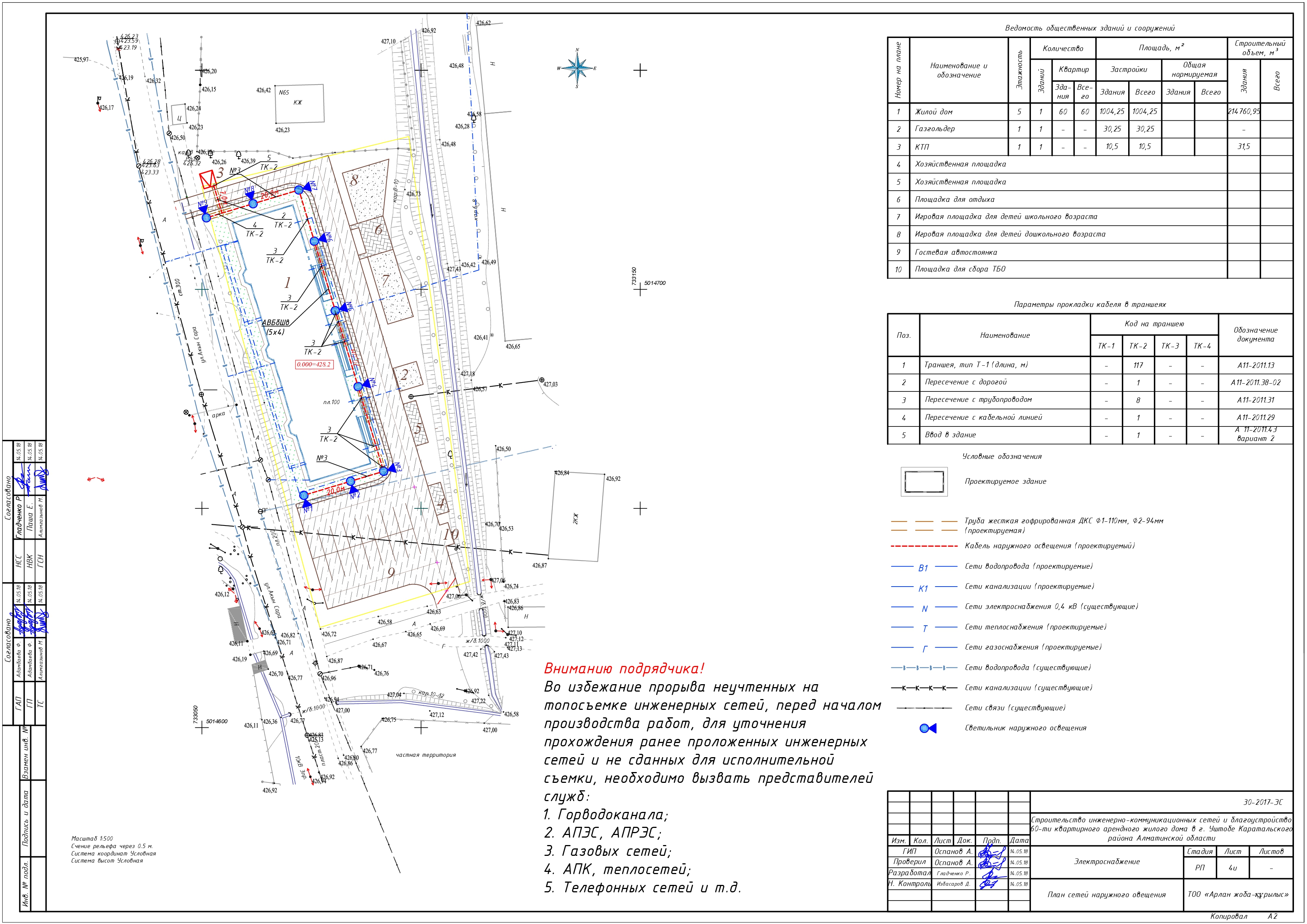Viewport: 1307px width, 924px height.
Task: Click the ДКС corrugated pipe legend line sample
Action: [924, 525]
